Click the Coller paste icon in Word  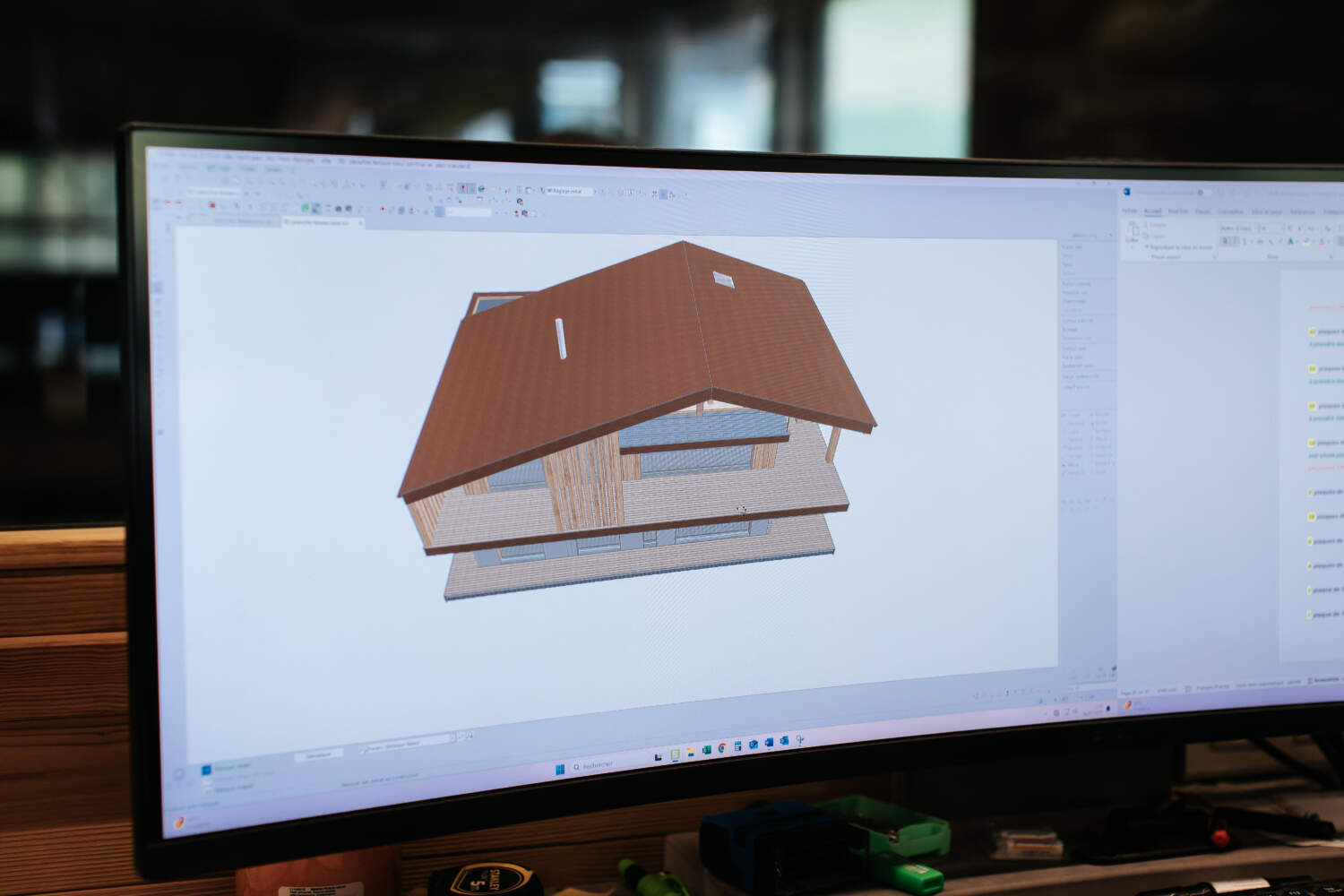(1132, 235)
